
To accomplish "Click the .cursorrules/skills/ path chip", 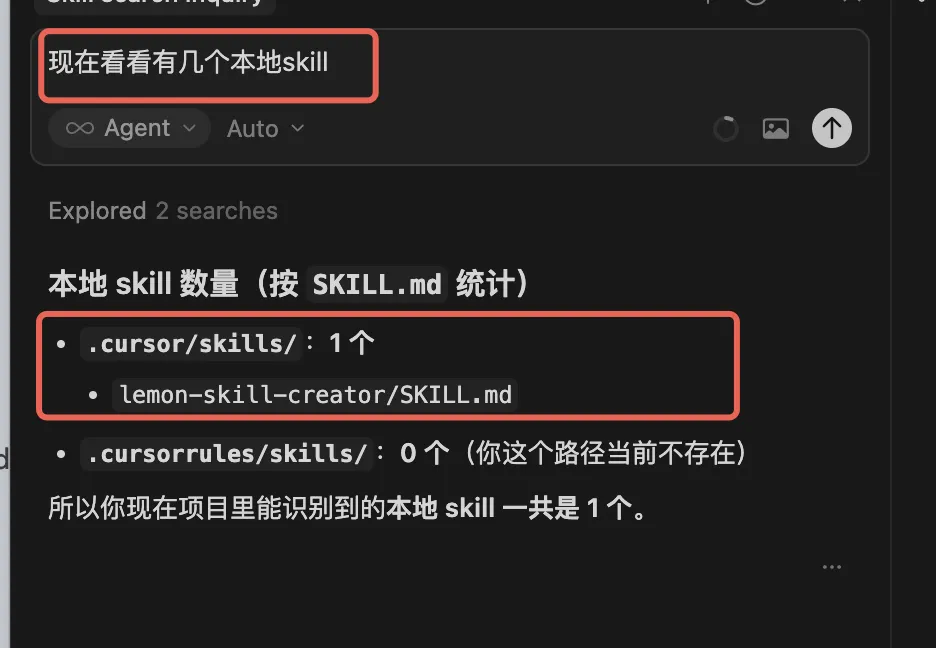I will coord(226,453).
